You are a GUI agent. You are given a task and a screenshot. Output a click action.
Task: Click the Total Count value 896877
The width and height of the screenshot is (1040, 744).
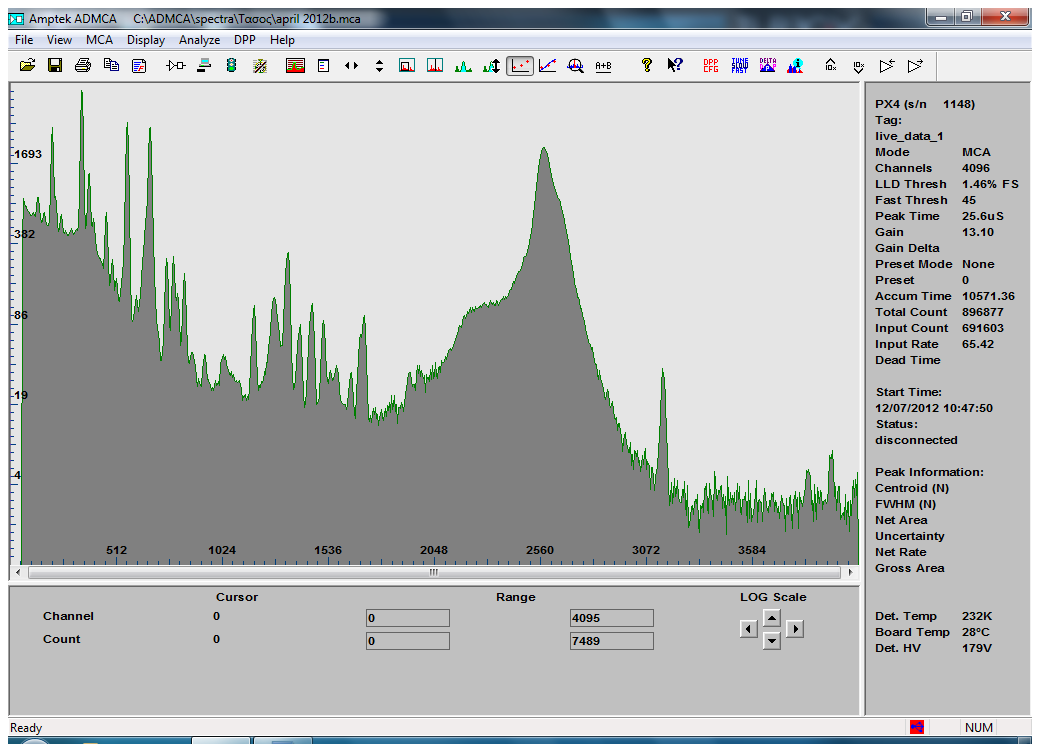click(982, 312)
